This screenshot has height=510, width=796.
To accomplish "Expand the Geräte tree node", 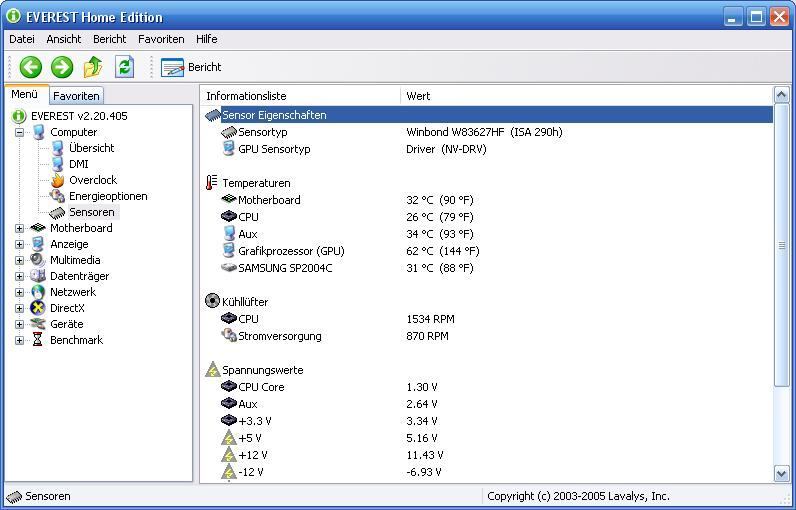I will 19,324.
